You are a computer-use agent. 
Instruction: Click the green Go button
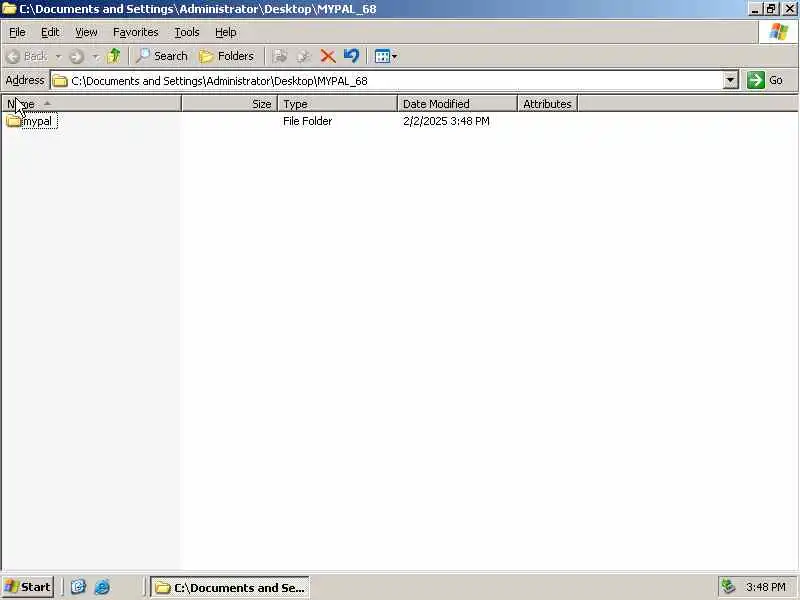pos(765,81)
